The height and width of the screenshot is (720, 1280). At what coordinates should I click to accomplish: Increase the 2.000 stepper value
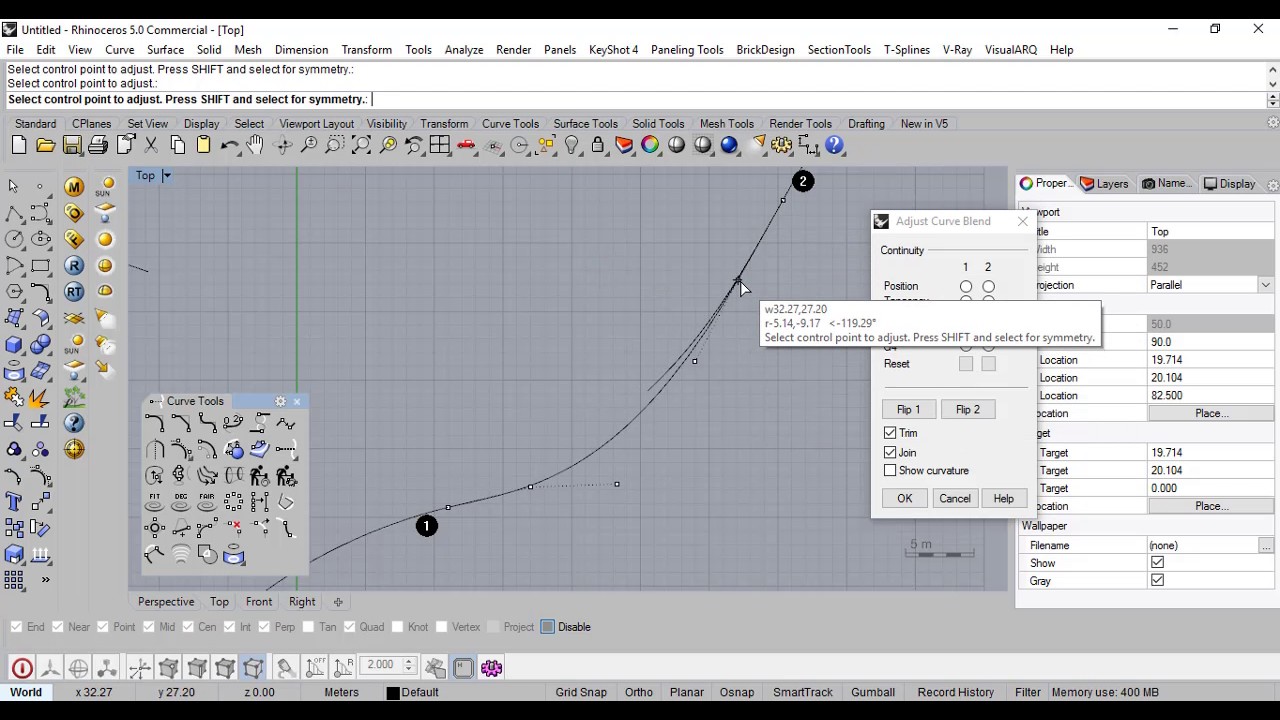408,661
